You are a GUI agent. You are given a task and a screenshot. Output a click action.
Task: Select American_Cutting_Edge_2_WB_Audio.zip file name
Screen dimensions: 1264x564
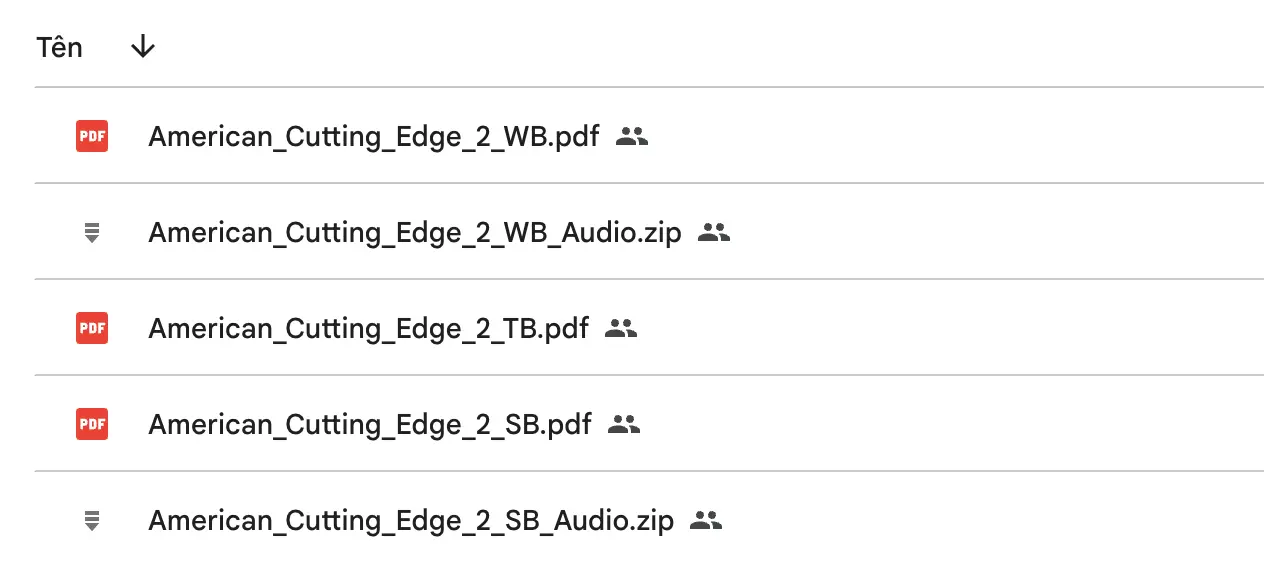pyautogui.click(x=415, y=233)
